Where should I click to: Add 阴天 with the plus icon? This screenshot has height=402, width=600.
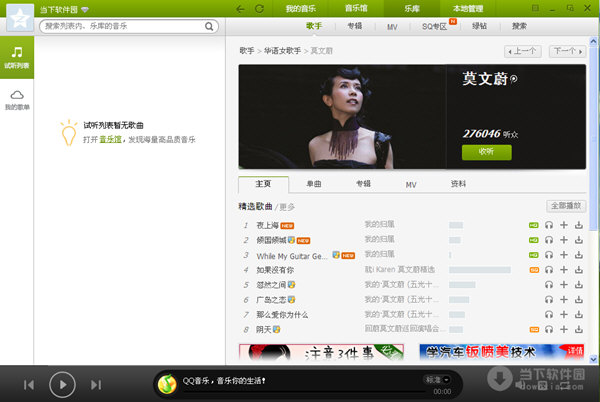pos(564,329)
